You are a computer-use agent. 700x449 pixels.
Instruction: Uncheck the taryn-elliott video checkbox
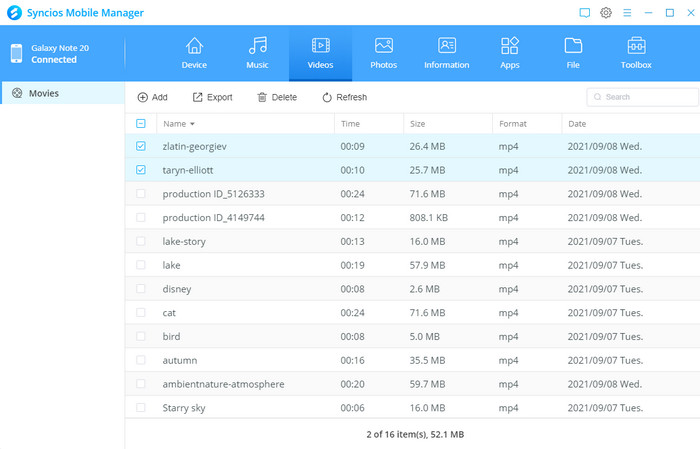141,170
